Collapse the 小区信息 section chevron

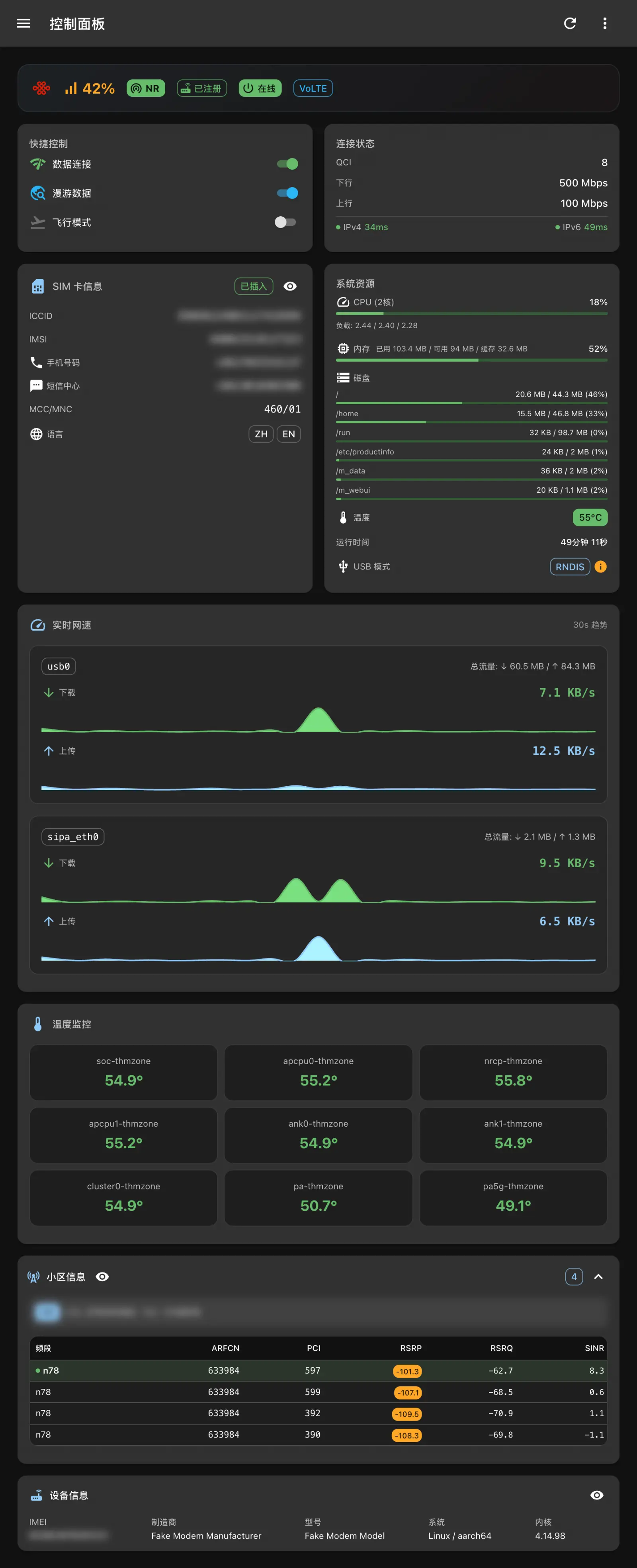pyautogui.click(x=598, y=1276)
